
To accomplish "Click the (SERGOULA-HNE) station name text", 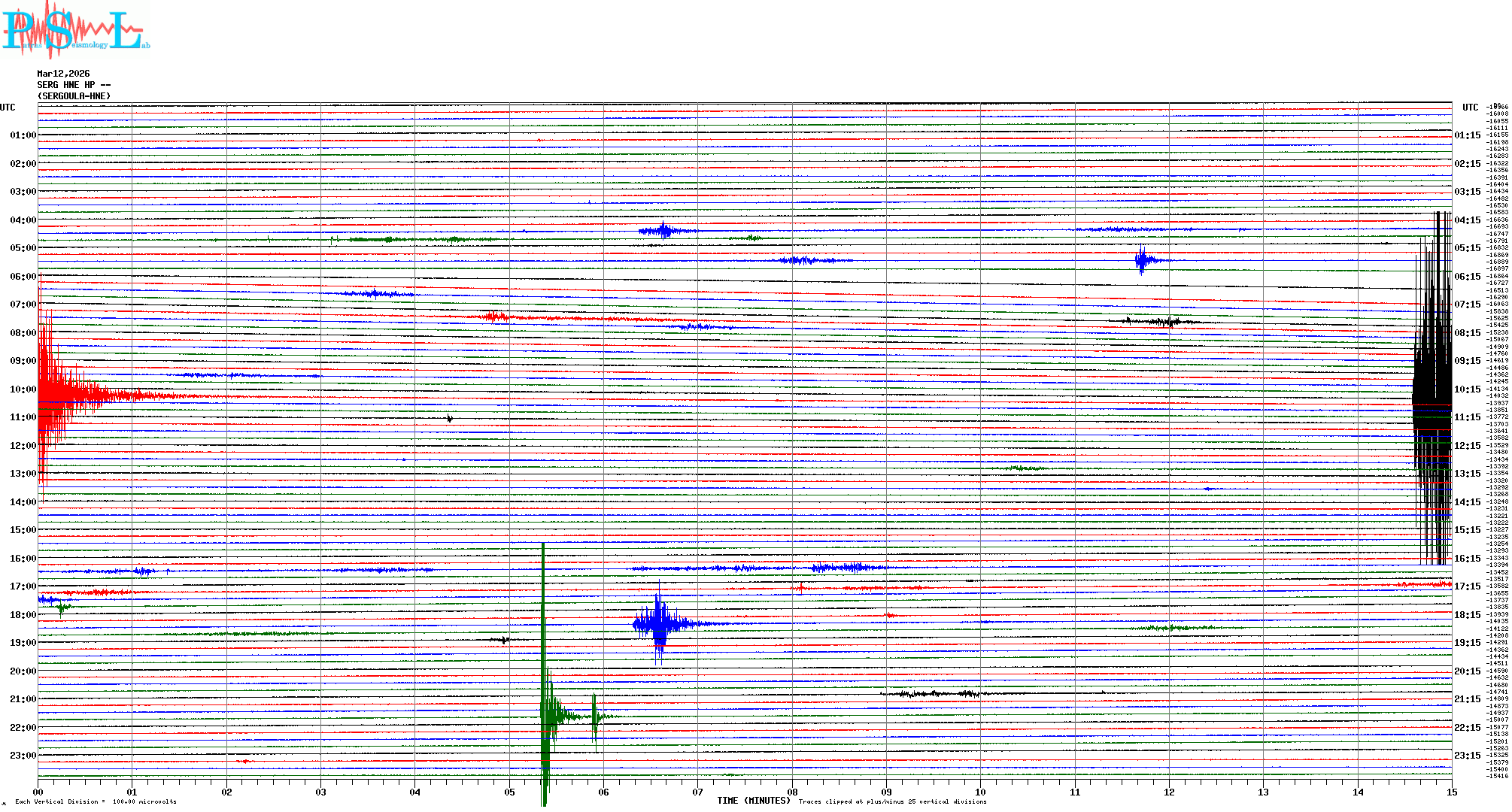I will [x=74, y=96].
